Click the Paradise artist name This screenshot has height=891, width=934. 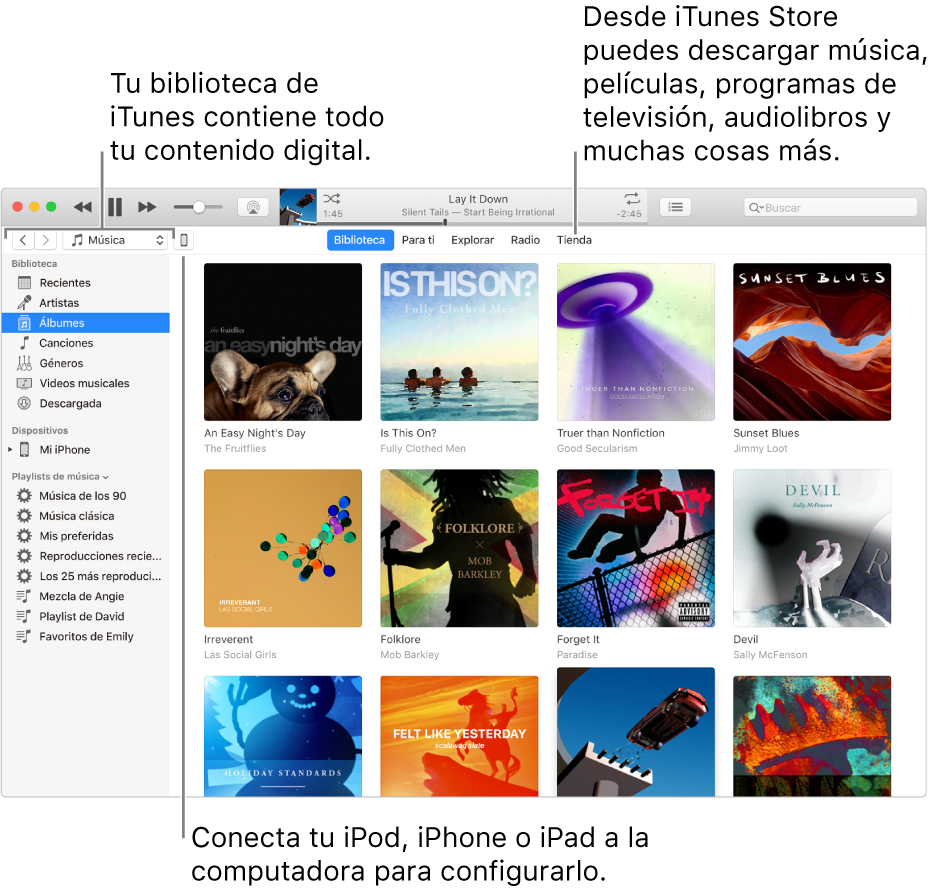coord(577,655)
